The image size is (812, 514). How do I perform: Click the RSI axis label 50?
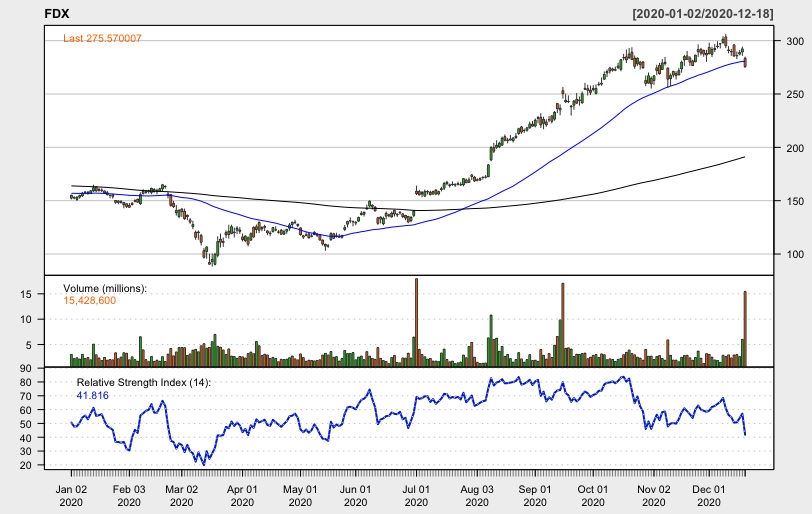coord(26,424)
